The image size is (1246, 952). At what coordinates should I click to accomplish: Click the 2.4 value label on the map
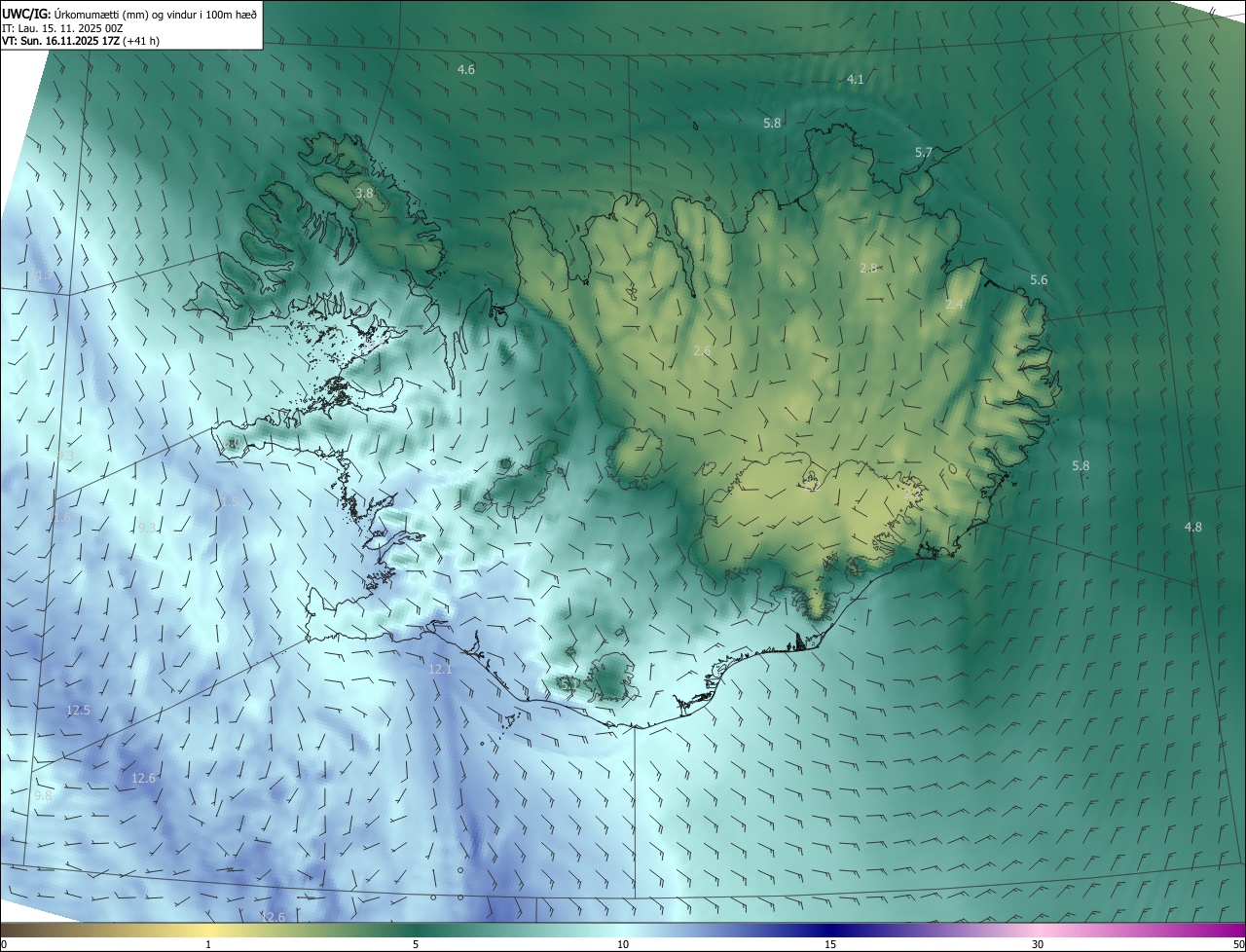pos(954,305)
